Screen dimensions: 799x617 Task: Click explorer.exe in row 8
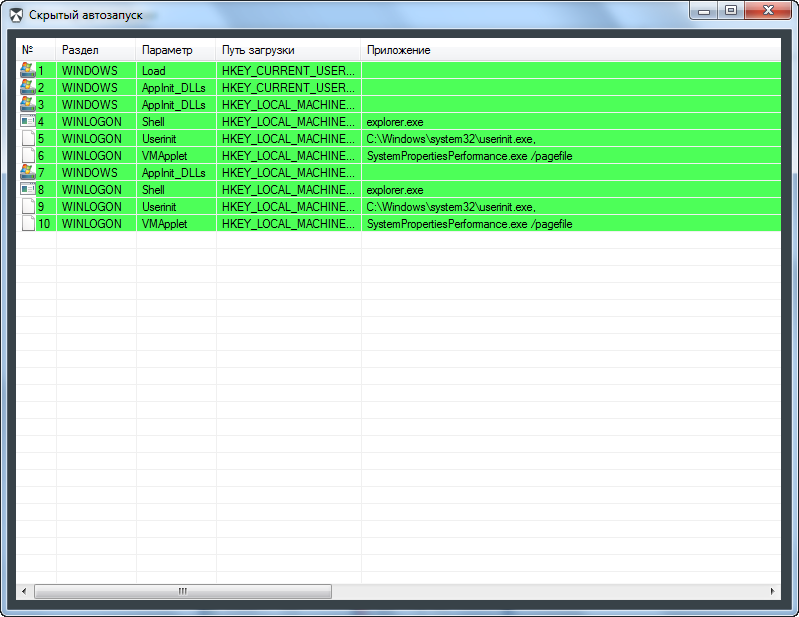pyautogui.click(x=395, y=190)
